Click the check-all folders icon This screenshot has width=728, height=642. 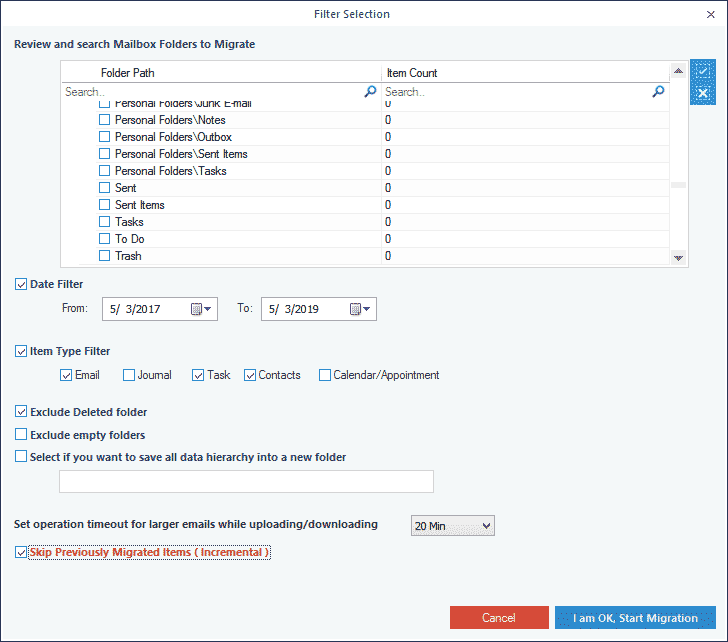point(702,71)
